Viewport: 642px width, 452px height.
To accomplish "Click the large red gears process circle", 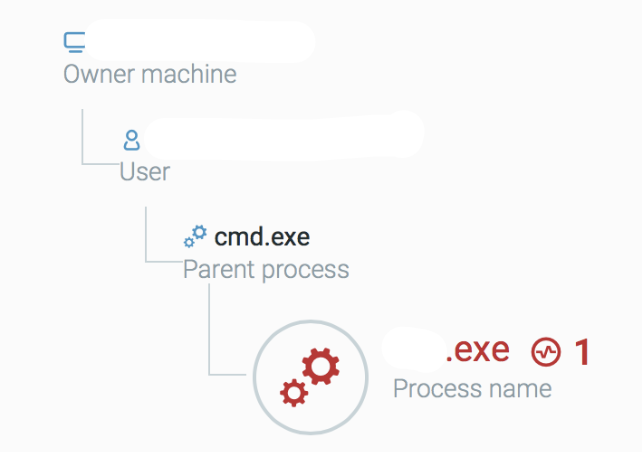I will click(x=310, y=377).
